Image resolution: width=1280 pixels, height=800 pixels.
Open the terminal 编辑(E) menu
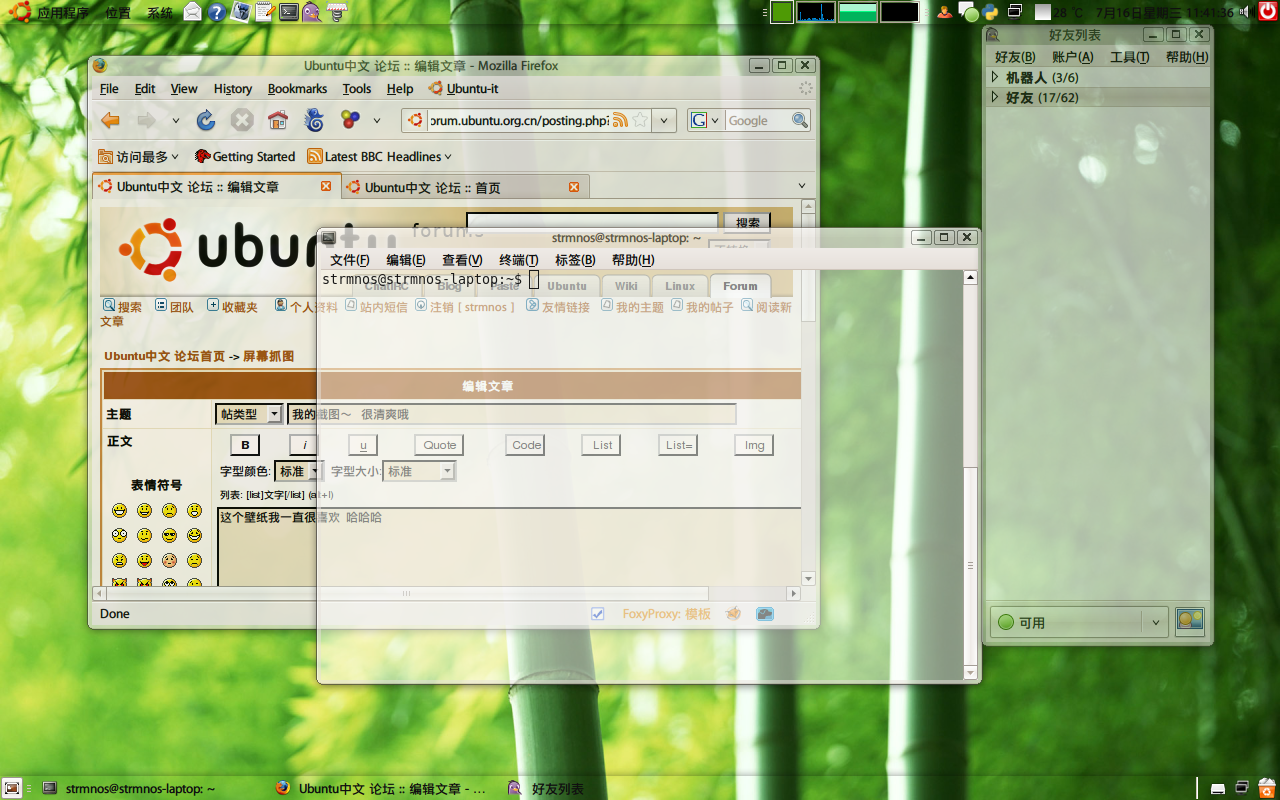[x=406, y=260]
